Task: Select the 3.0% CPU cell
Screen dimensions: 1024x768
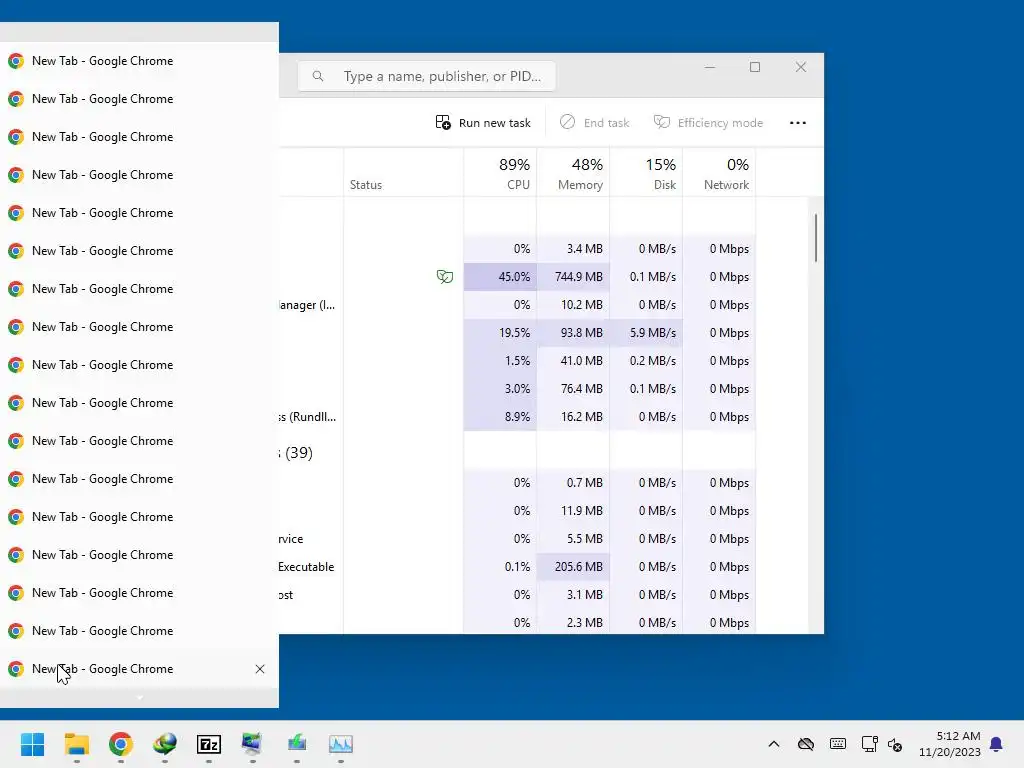Action: click(x=500, y=389)
